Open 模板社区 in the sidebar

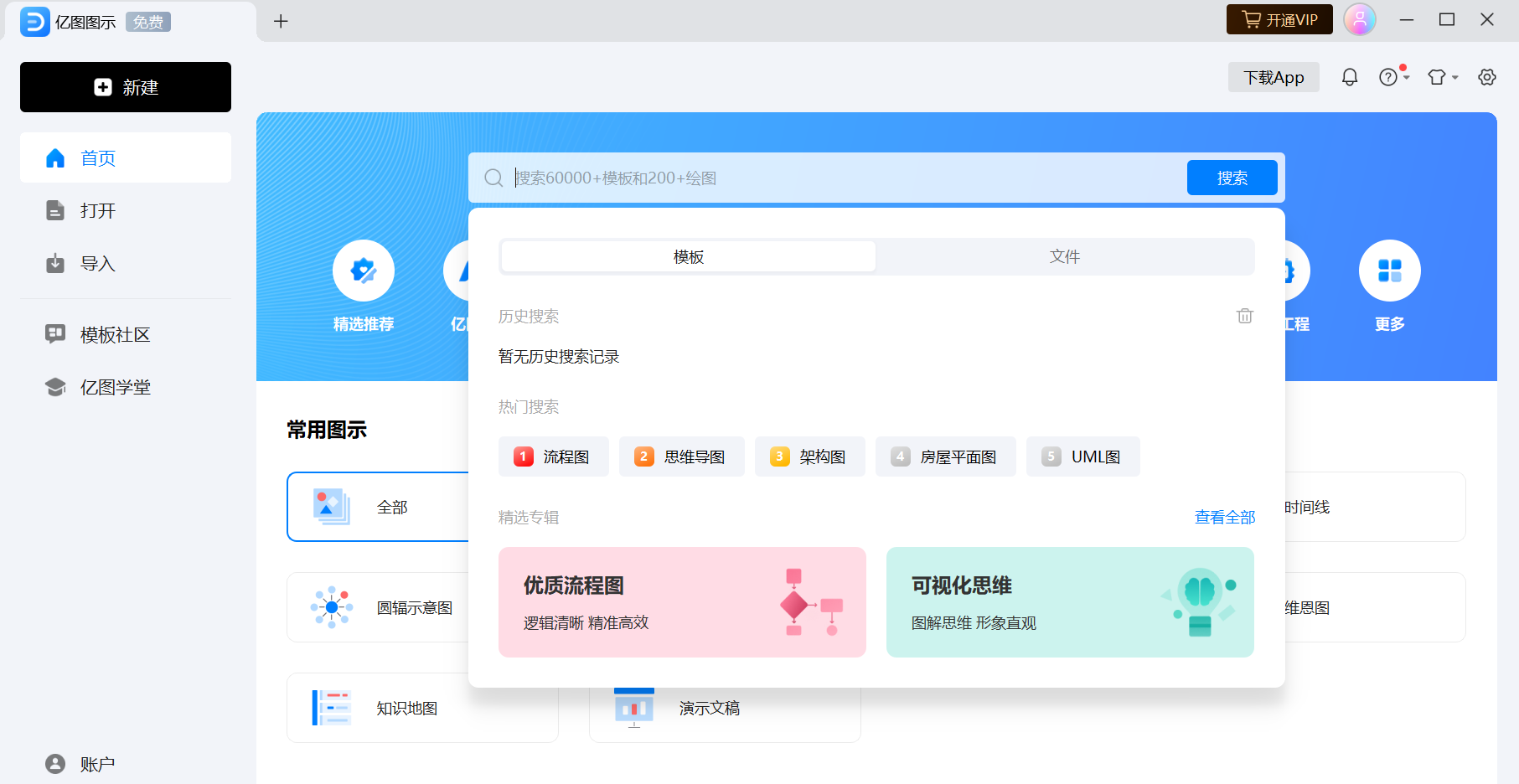tap(115, 335)
